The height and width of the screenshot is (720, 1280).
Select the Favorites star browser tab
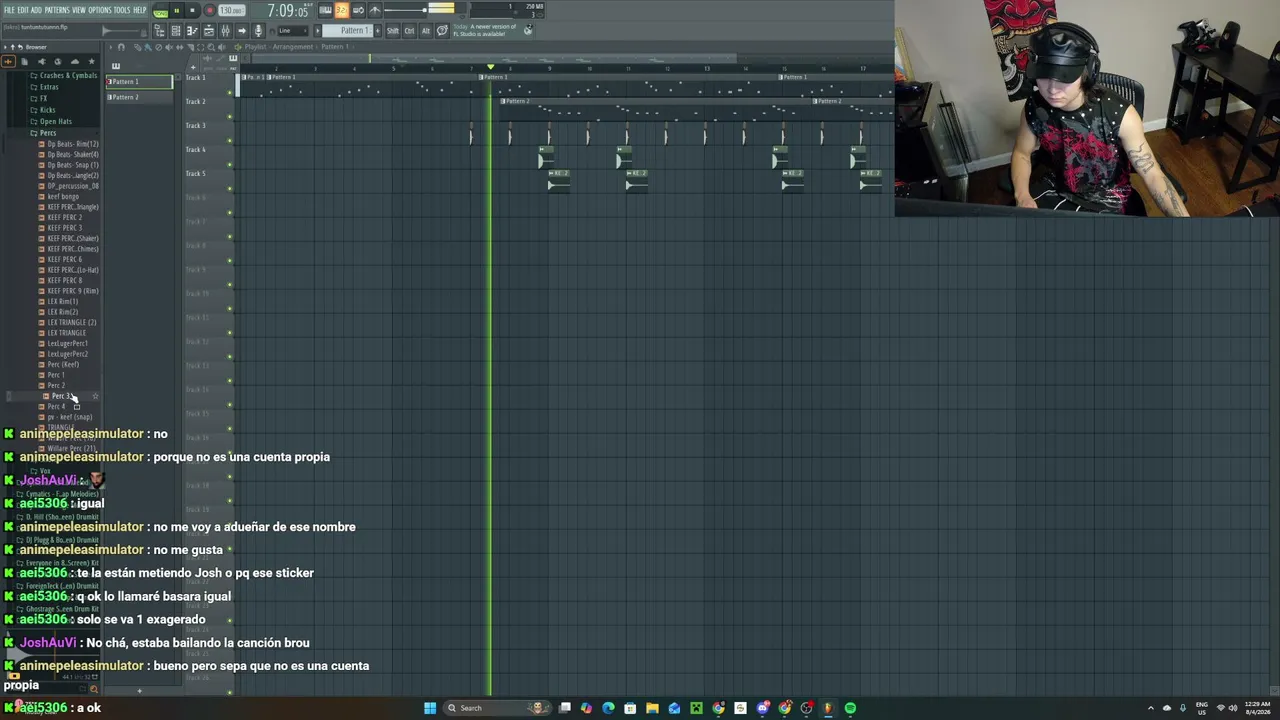pos(91,61)
